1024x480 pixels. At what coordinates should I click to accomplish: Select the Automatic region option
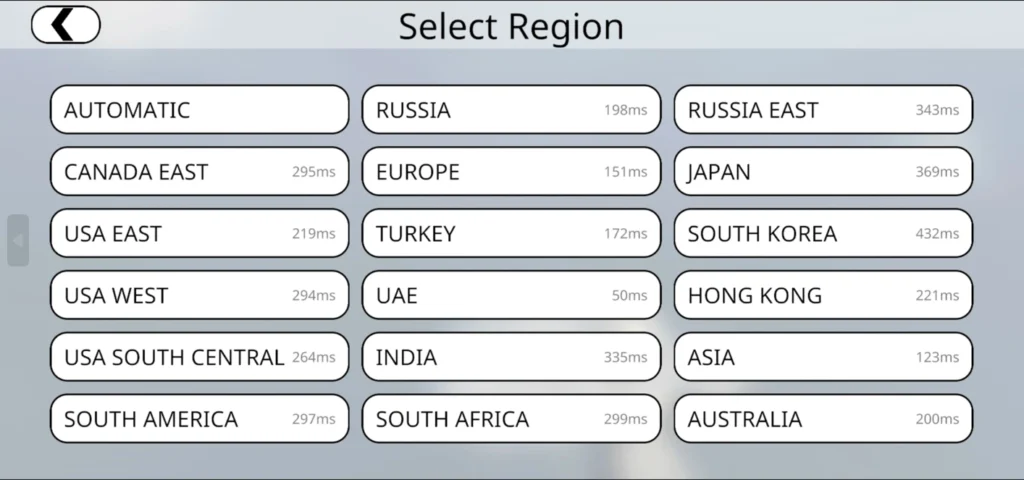coord(199,110)
